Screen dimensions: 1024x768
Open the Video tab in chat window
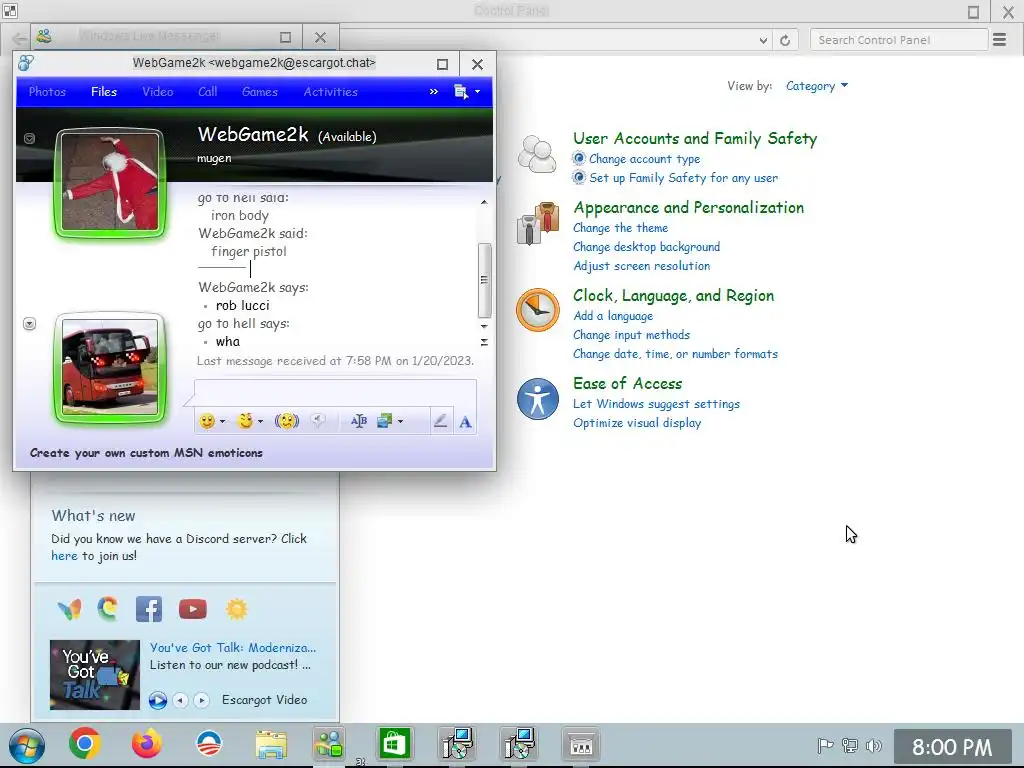[x=158, y=92]
